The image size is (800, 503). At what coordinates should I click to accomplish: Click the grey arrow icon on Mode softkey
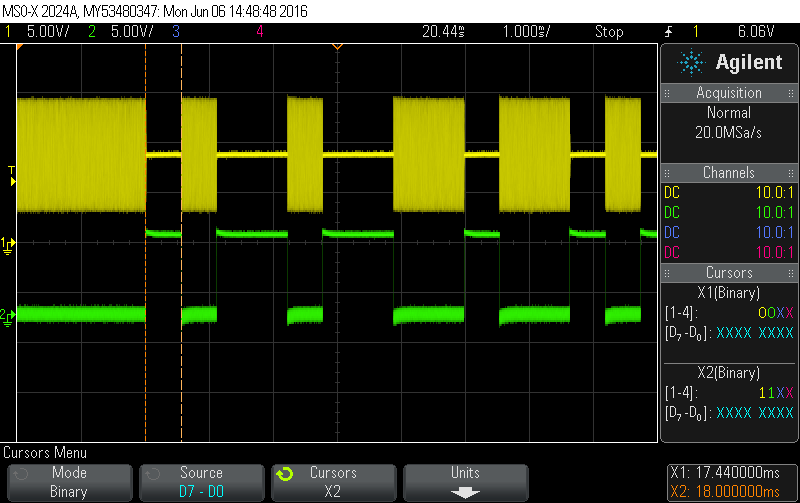(21, 474)
